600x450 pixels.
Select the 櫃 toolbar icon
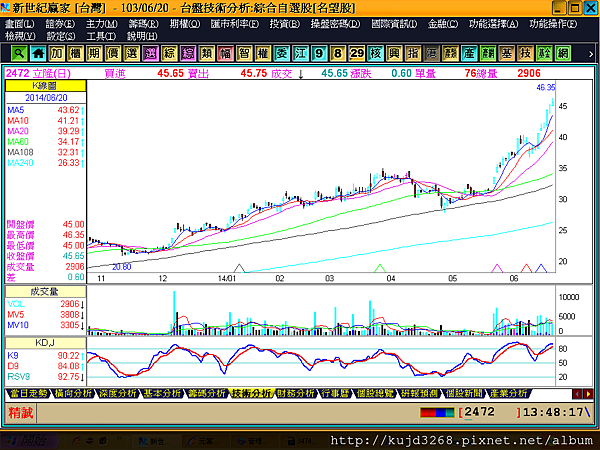coord(75,53)
